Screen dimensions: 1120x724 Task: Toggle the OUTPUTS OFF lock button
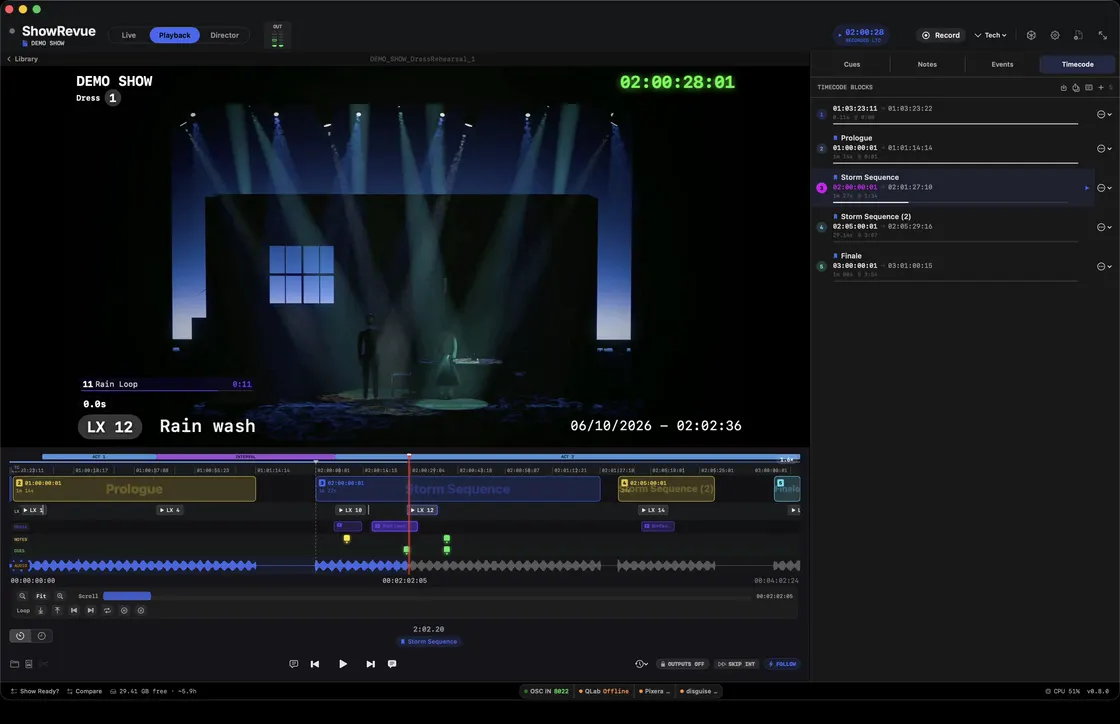pyautogui.click(x=683, y=664)
